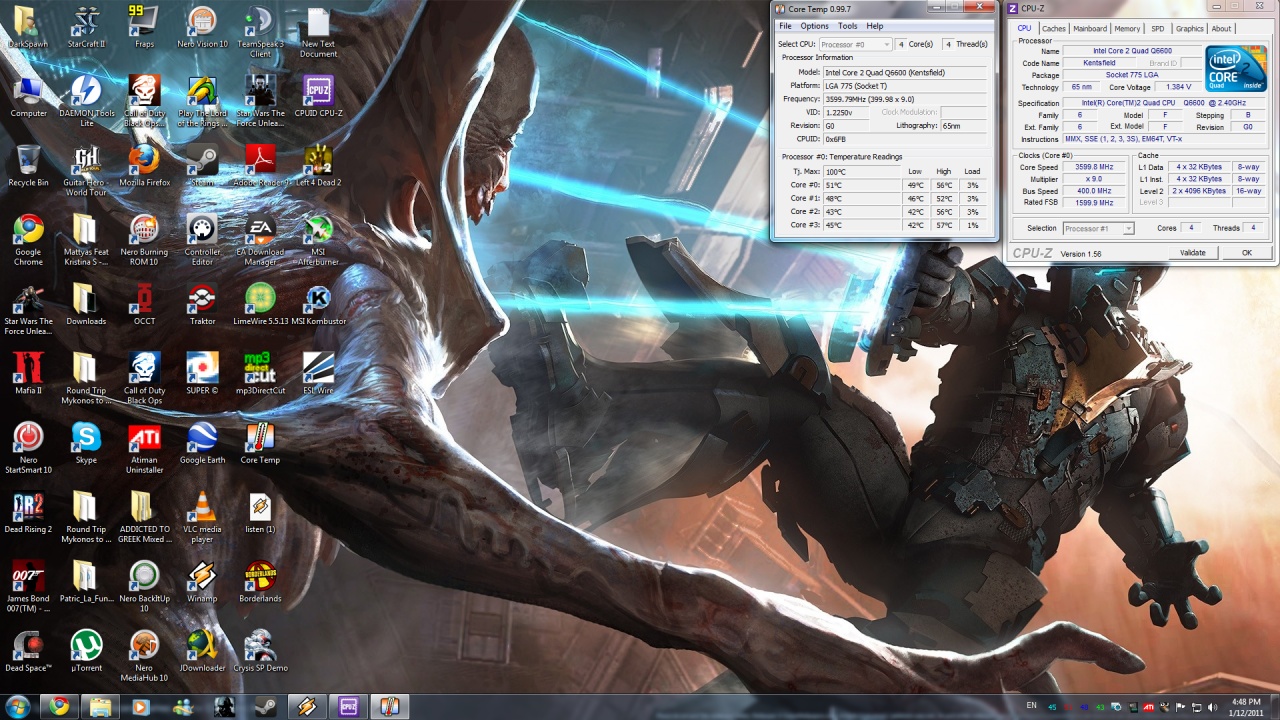Click the OK button in CPU-Z
1280x720 pixels.
coord(1246,253)
